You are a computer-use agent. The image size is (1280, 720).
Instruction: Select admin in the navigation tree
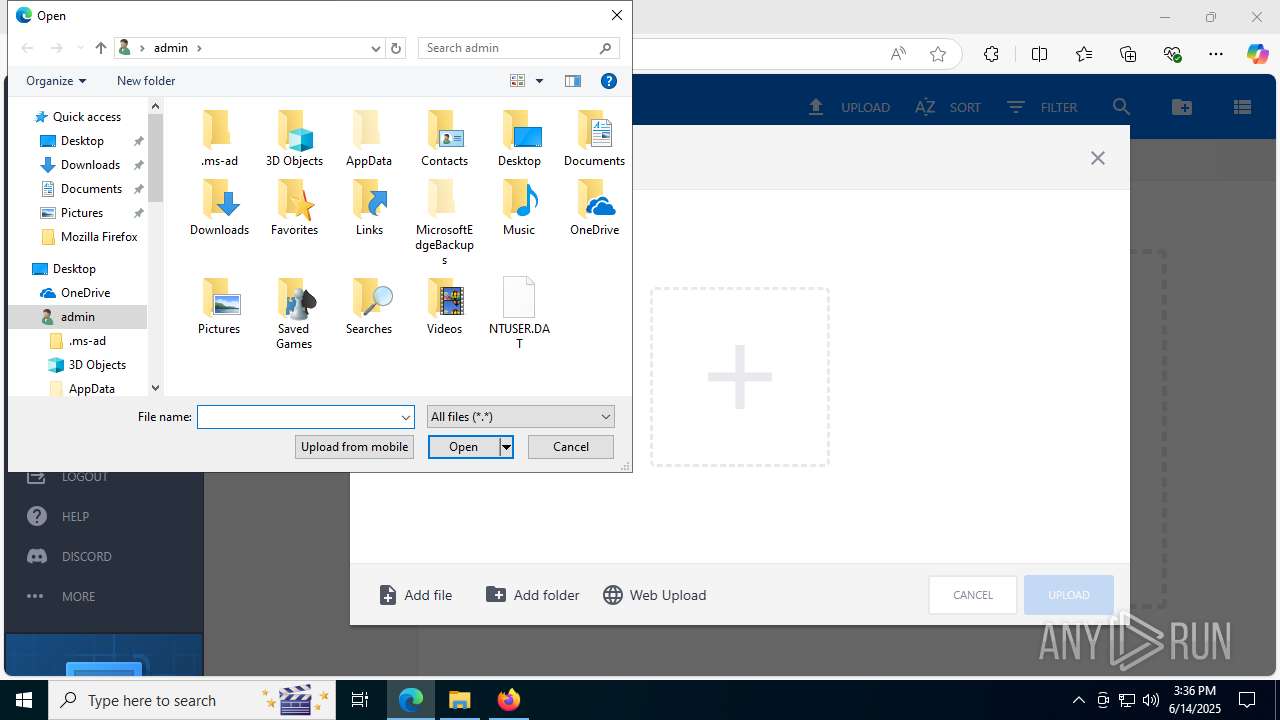(x=77, y=317)
